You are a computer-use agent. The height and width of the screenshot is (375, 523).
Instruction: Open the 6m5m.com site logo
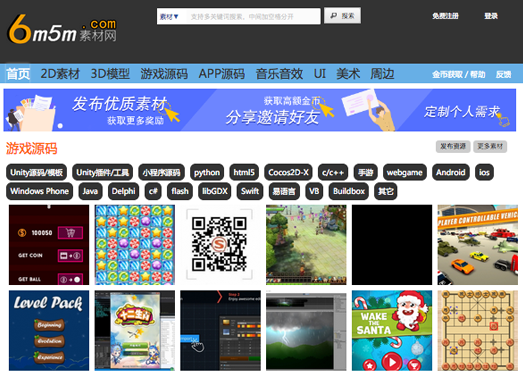pos(62,29)
